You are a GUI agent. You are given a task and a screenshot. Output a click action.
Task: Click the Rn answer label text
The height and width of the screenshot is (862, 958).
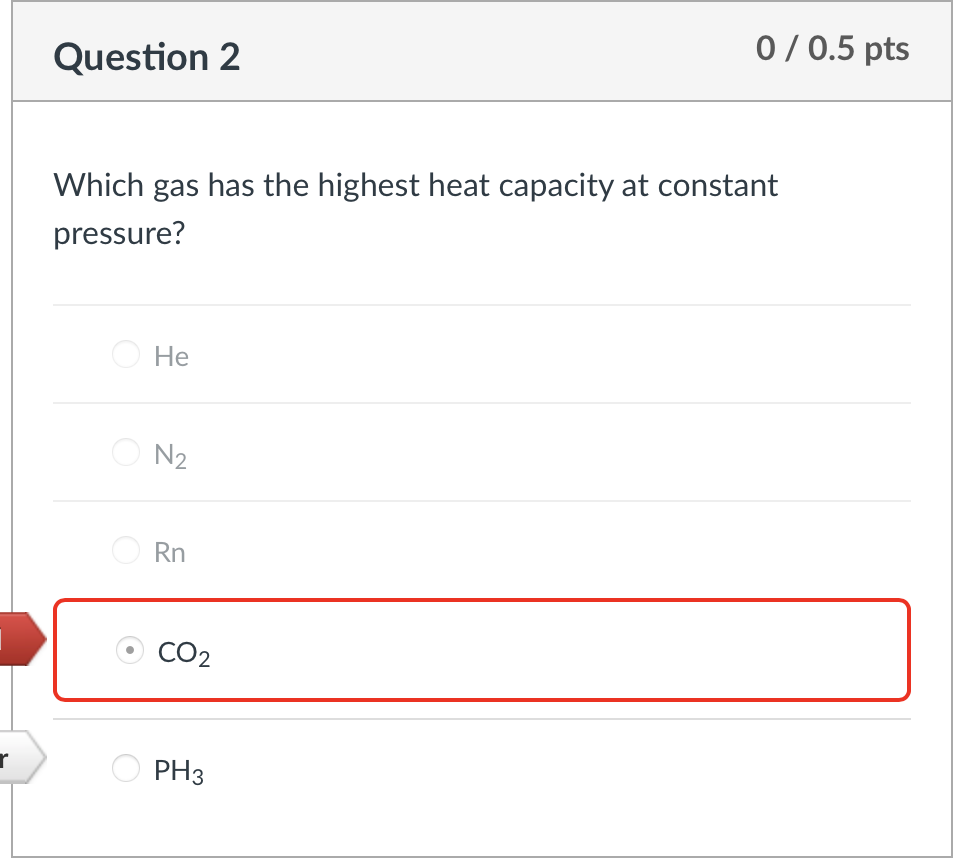[169, 551]
